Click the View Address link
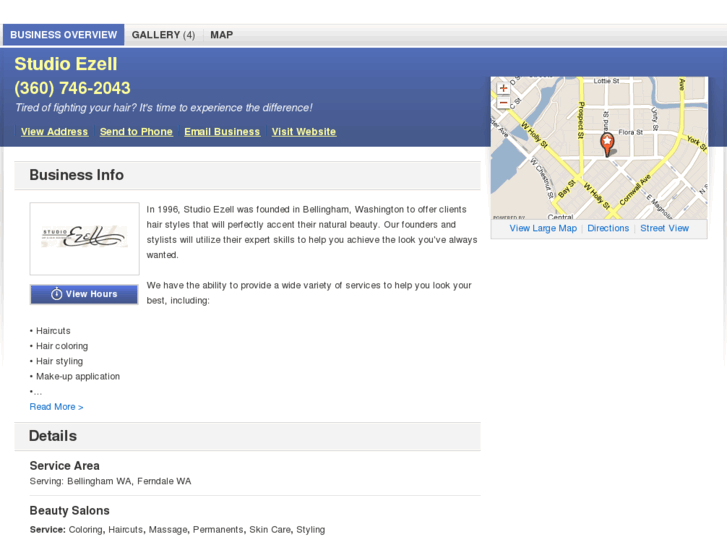The image size is (727, 545). tap(54, 132)
